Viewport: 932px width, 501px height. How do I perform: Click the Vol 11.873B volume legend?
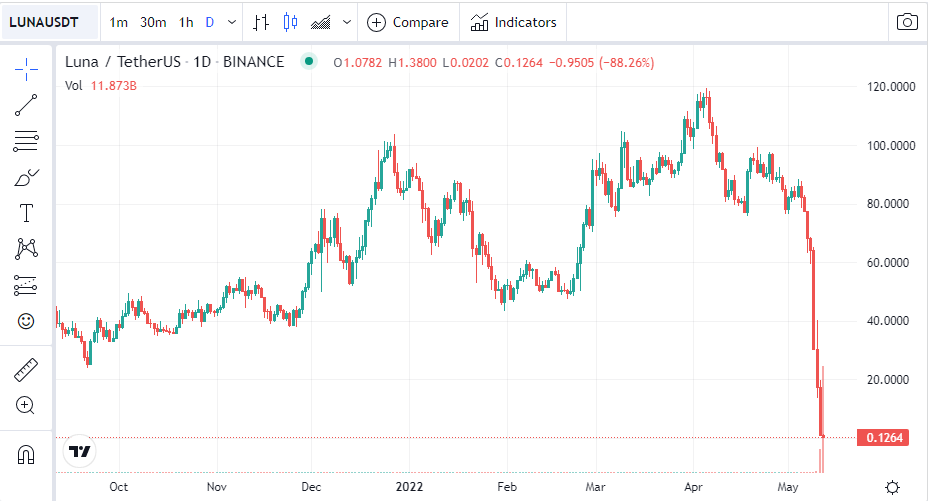tap(101, 86)
